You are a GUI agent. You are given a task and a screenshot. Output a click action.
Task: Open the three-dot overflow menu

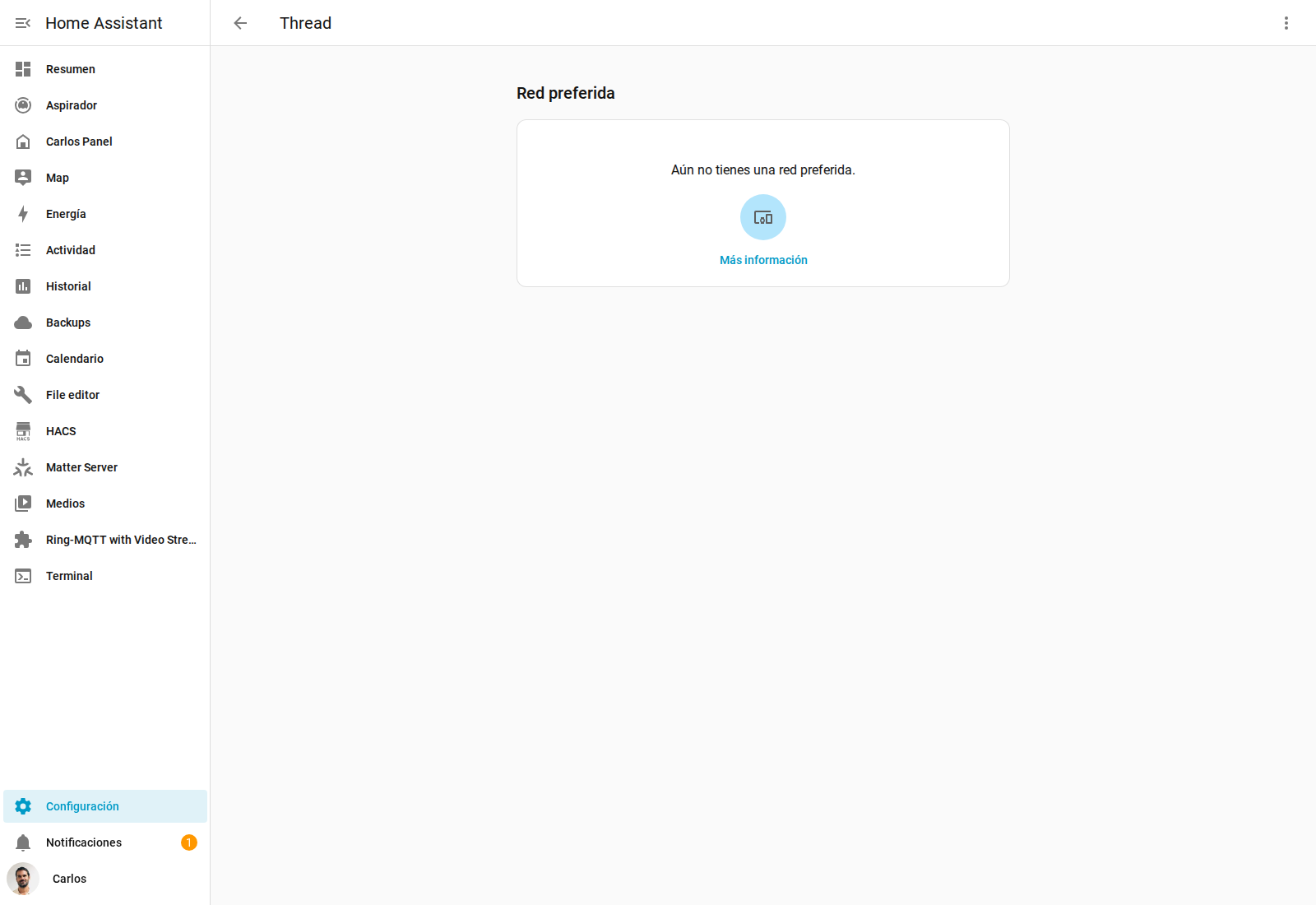pos(1286,23)
